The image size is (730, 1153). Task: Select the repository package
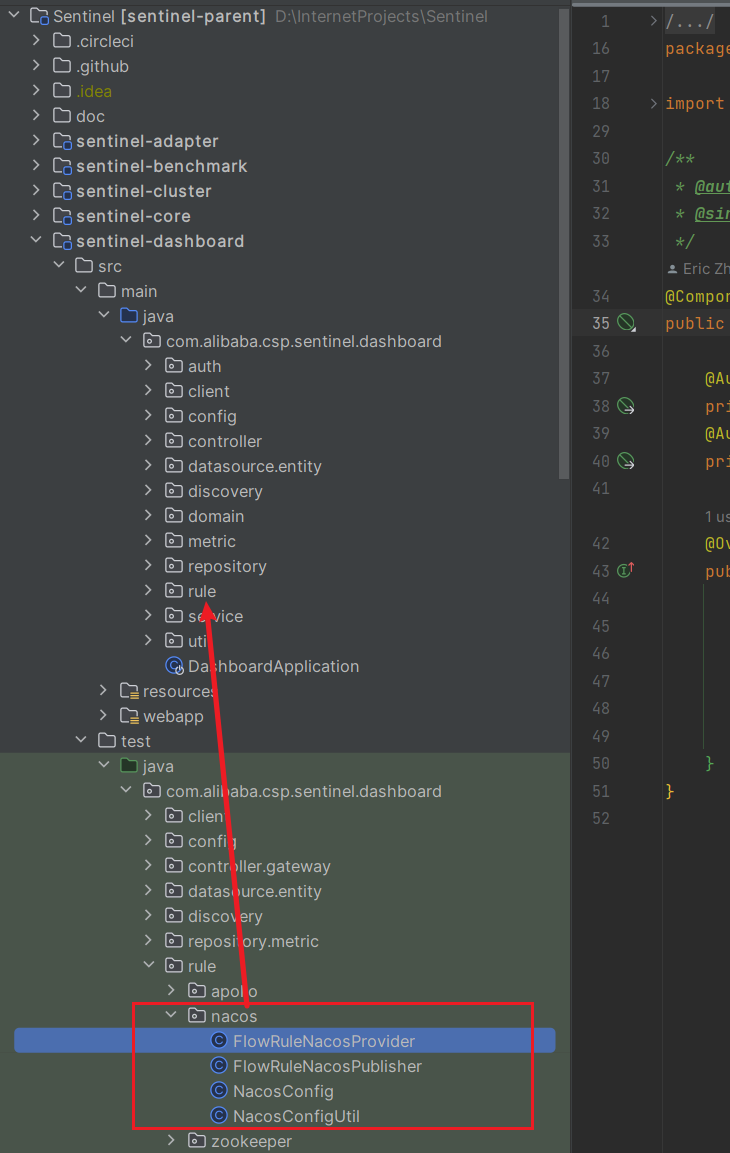point(227,566)
